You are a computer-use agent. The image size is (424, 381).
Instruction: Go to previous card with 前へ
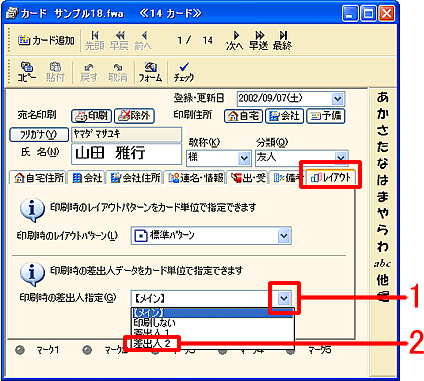point(143,41)
